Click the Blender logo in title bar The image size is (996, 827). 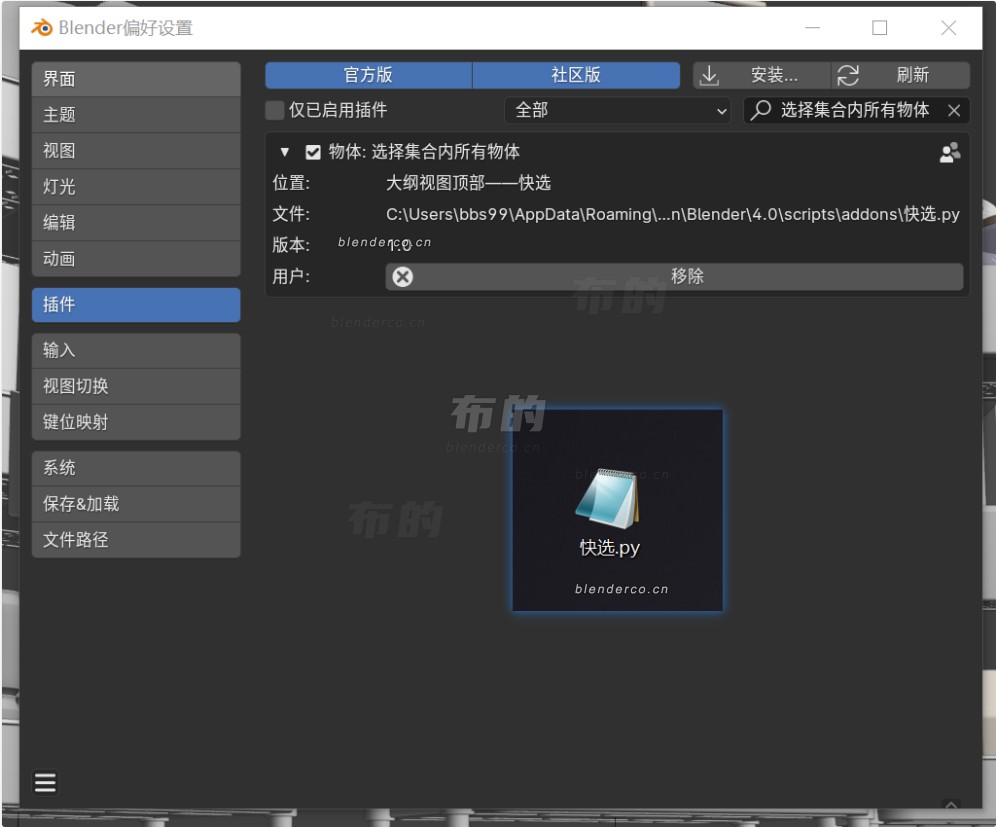click(x=42, y=27)
